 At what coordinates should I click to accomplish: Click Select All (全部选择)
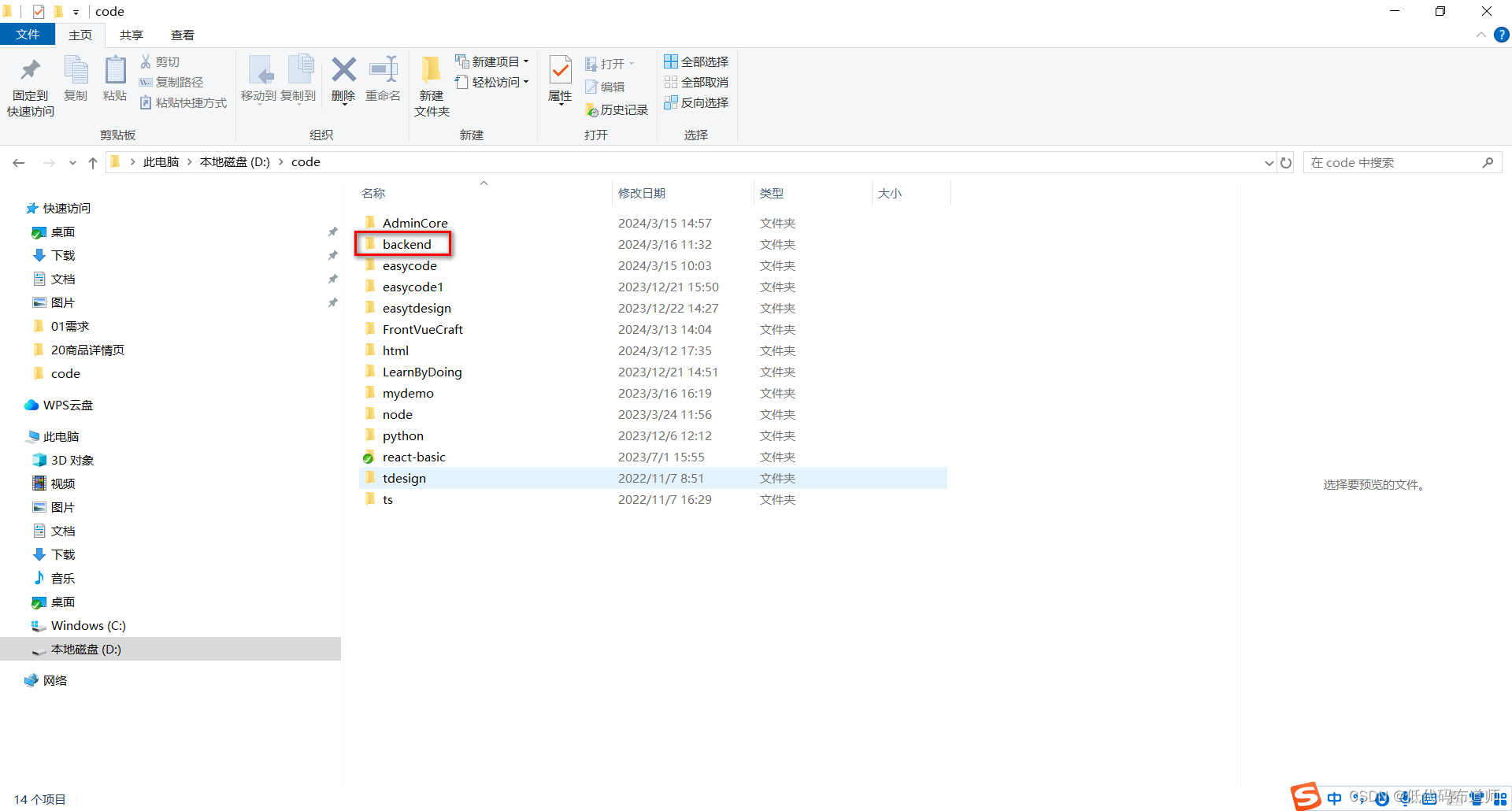pos(696,61)
